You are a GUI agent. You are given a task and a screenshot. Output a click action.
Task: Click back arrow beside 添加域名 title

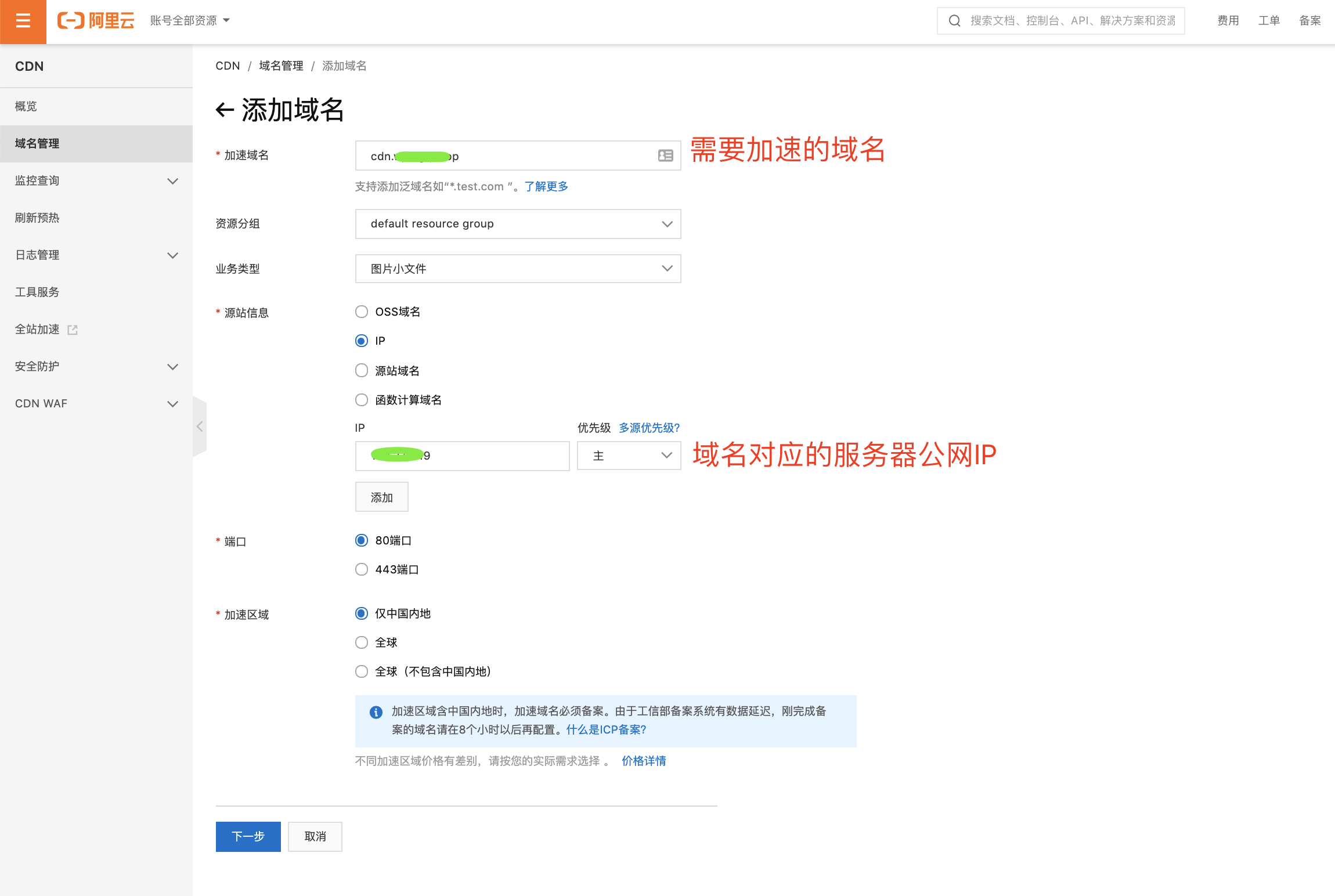225,110
